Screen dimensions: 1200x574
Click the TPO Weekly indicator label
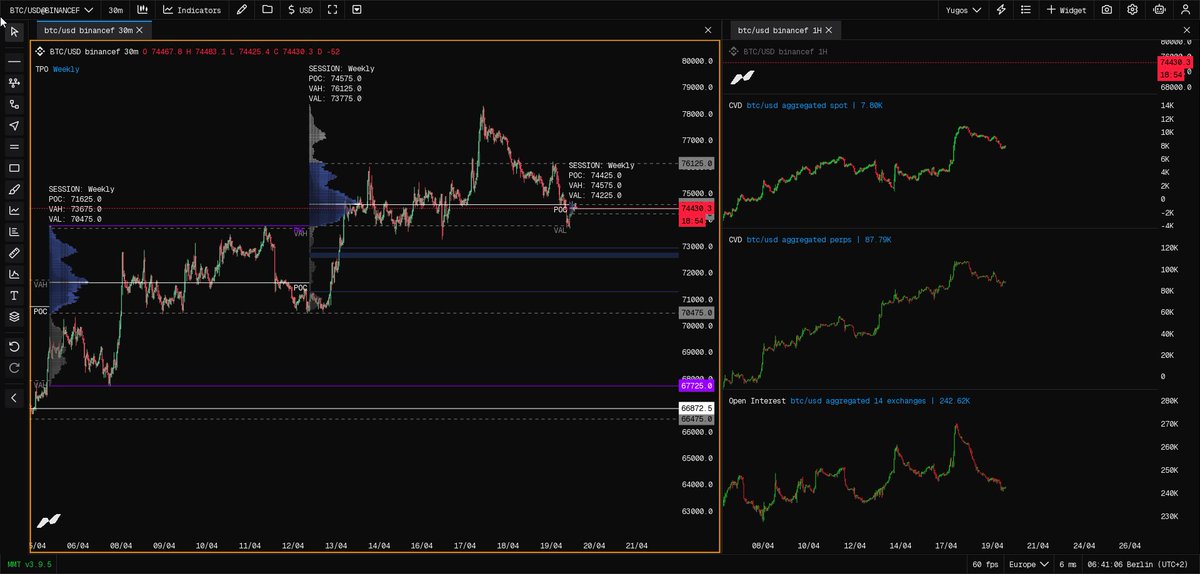pos(58,69)
